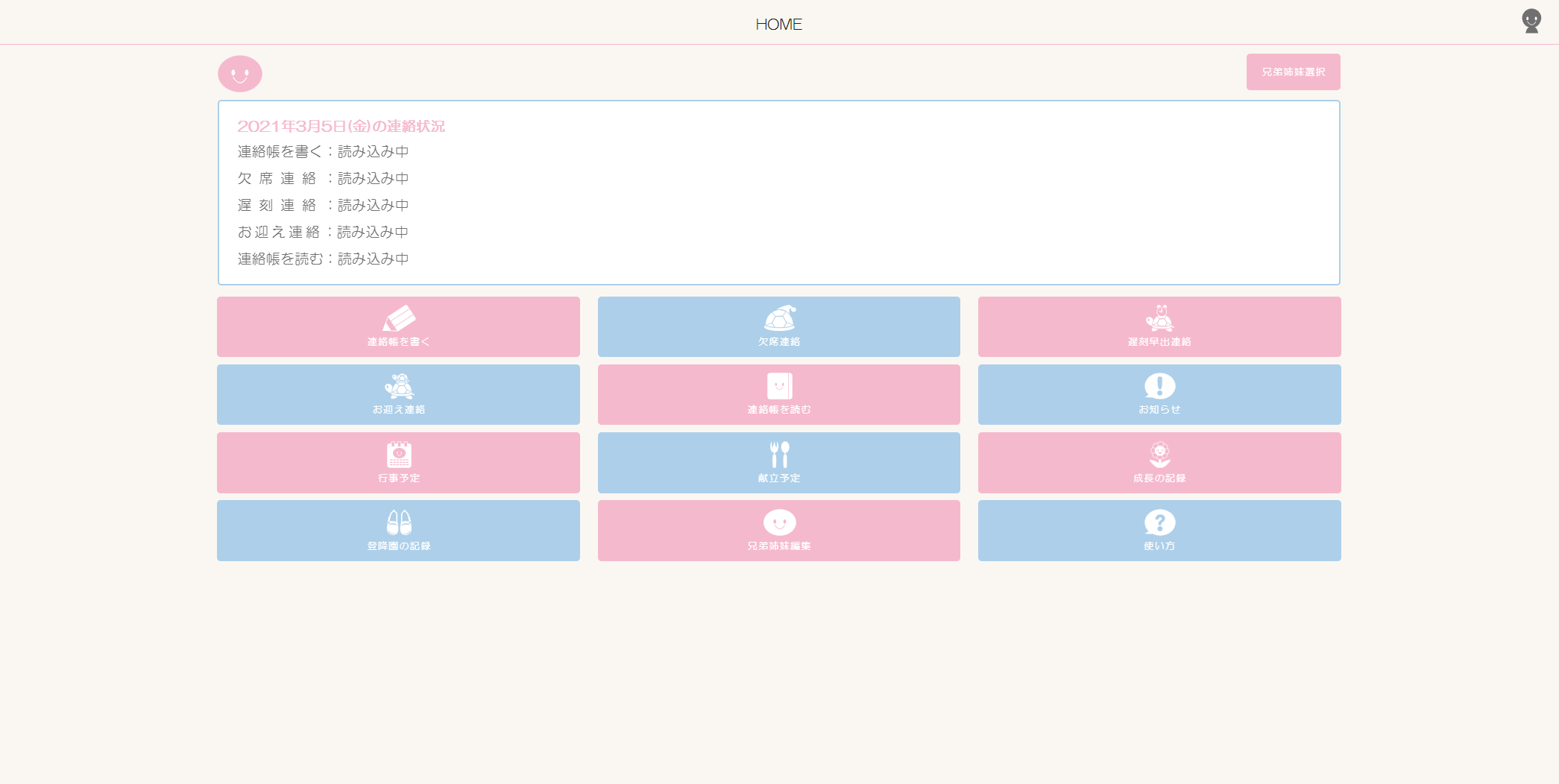Click the 連絡帳を読む status line in panel
Screen dimensions: 1559x784
pos(323,259)
